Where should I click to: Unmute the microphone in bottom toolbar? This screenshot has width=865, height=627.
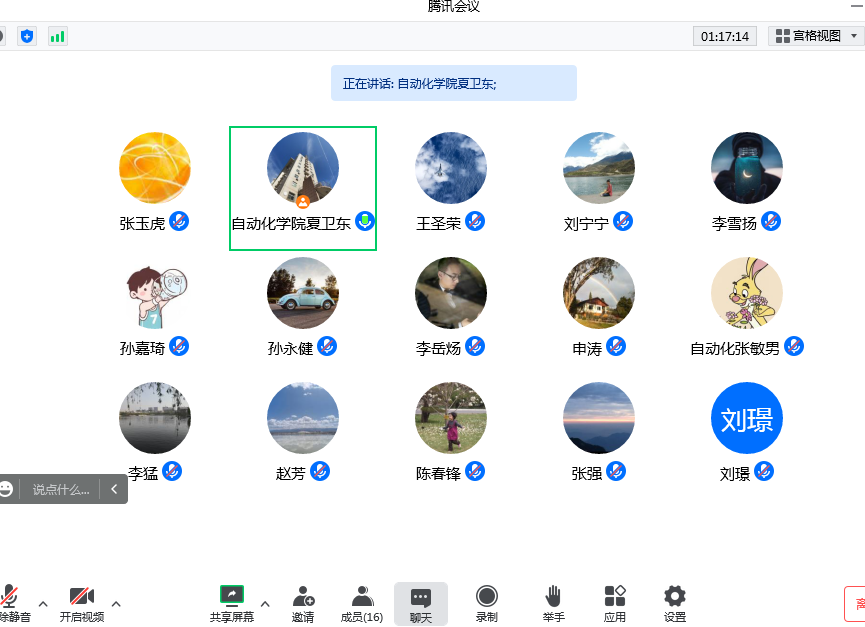(x=10, y=602)
